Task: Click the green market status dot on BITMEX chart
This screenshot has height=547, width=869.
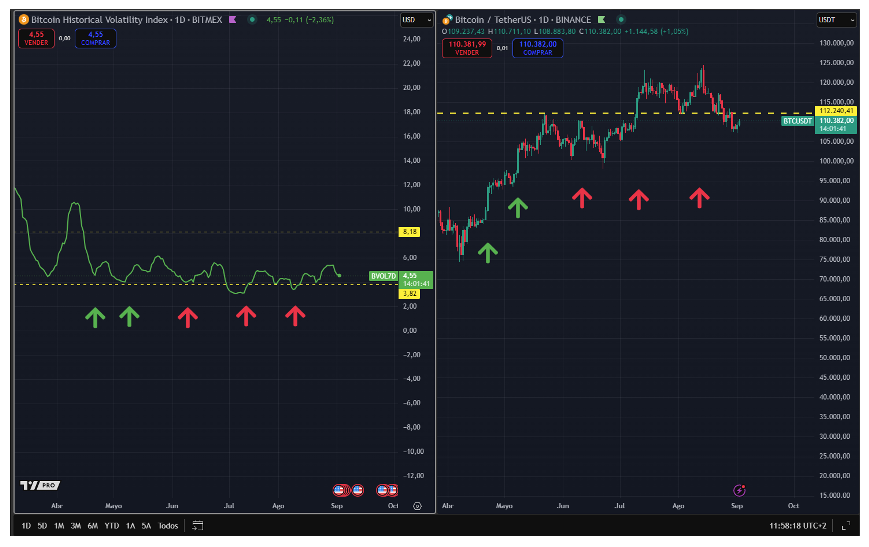Action: coord(252,19)
